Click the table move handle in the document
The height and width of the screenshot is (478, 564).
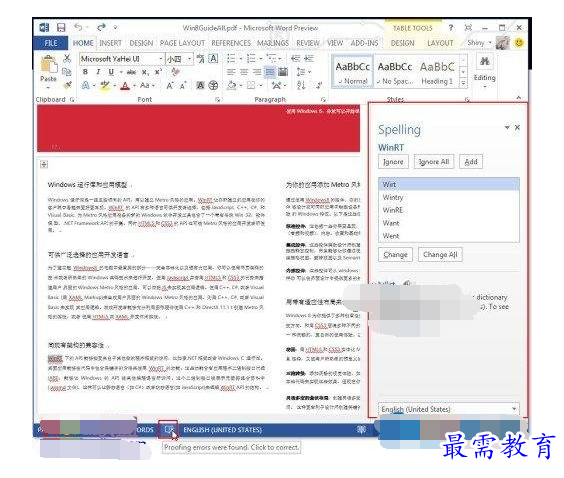[44, 165]
